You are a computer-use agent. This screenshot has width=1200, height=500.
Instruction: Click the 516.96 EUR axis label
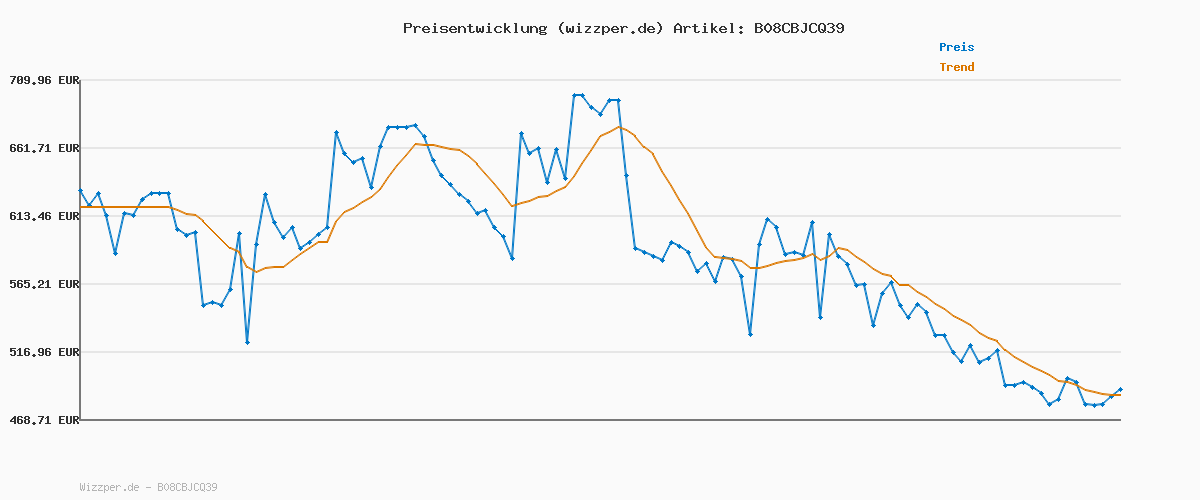pyautogui.click(x=44, y=352)
